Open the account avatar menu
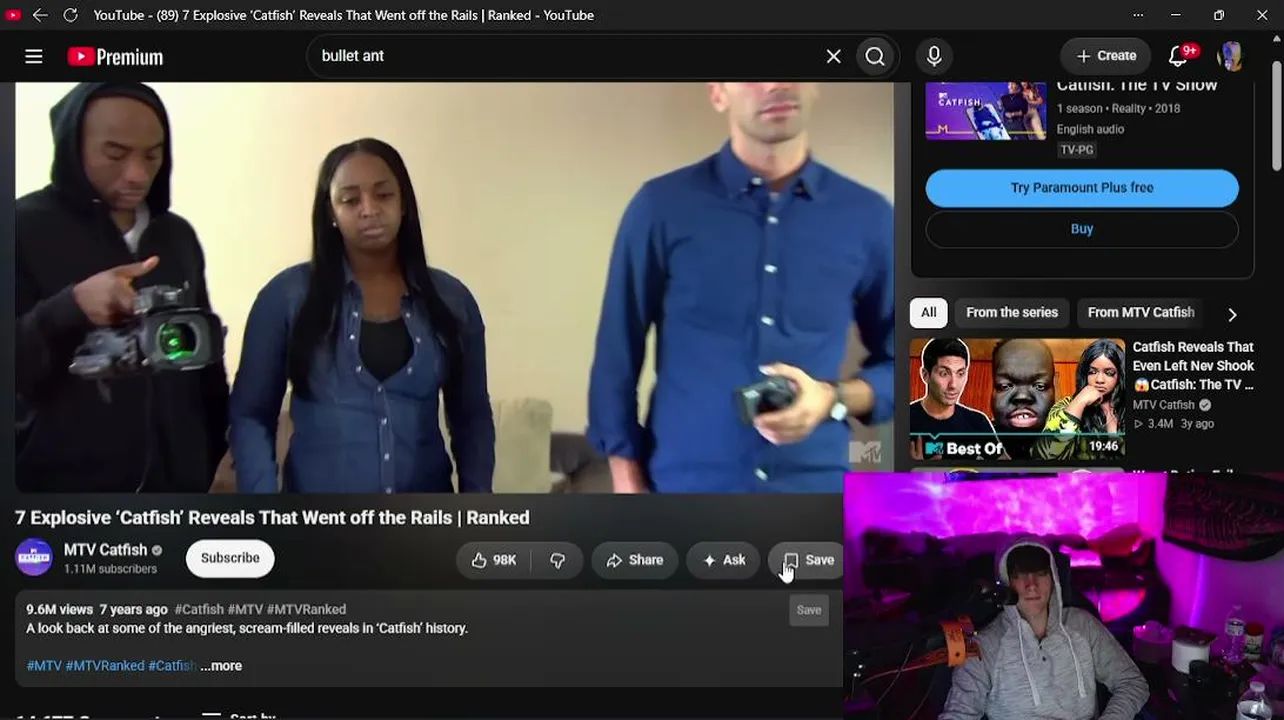 coord(1230,56)
